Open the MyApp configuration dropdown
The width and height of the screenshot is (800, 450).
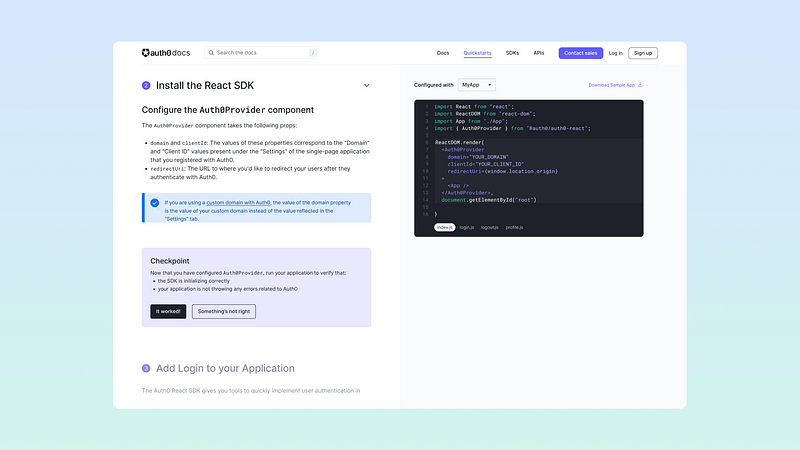[477, 85]
